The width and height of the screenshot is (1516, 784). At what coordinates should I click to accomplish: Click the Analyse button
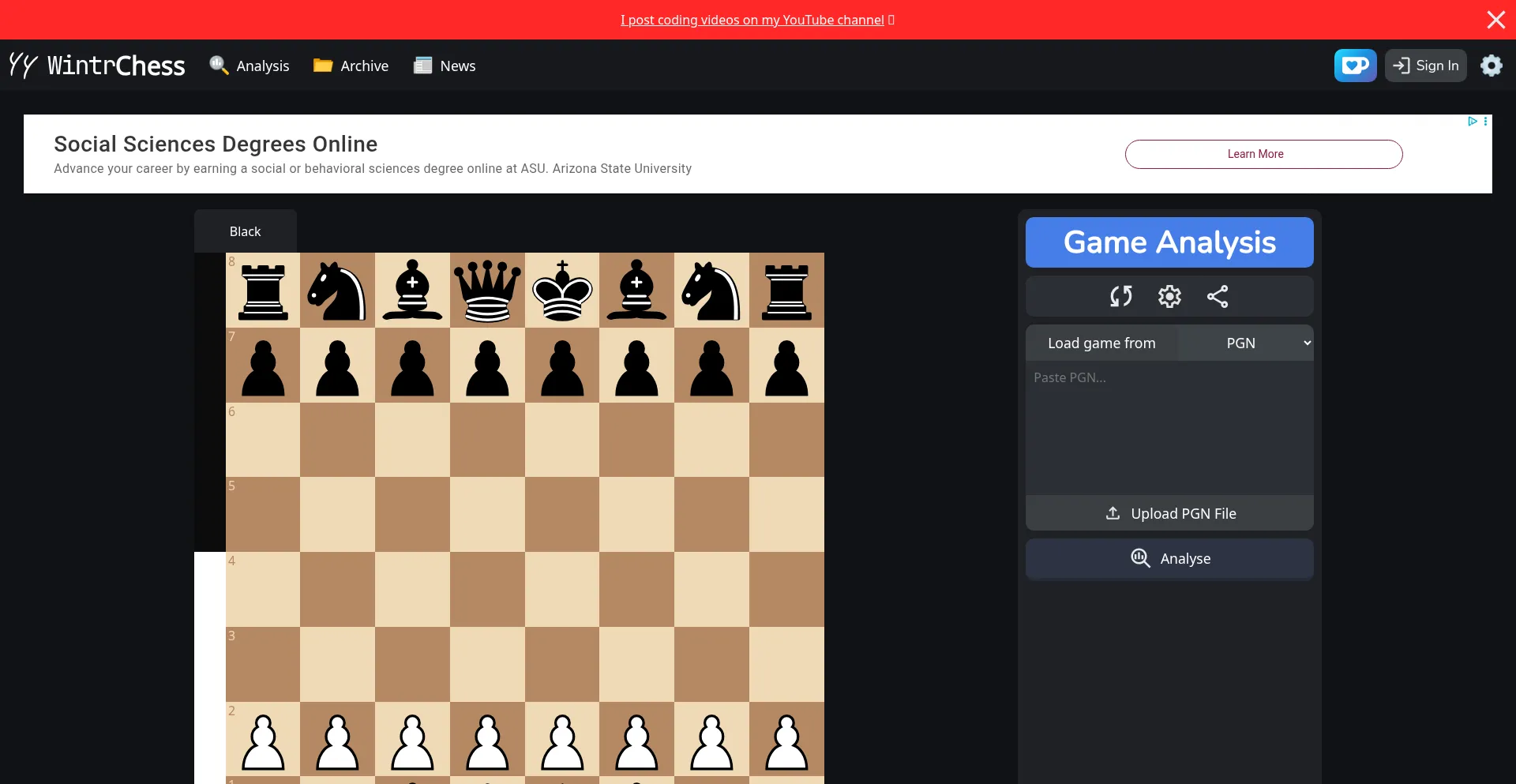pyautogui.click(x=1169, y=558)
